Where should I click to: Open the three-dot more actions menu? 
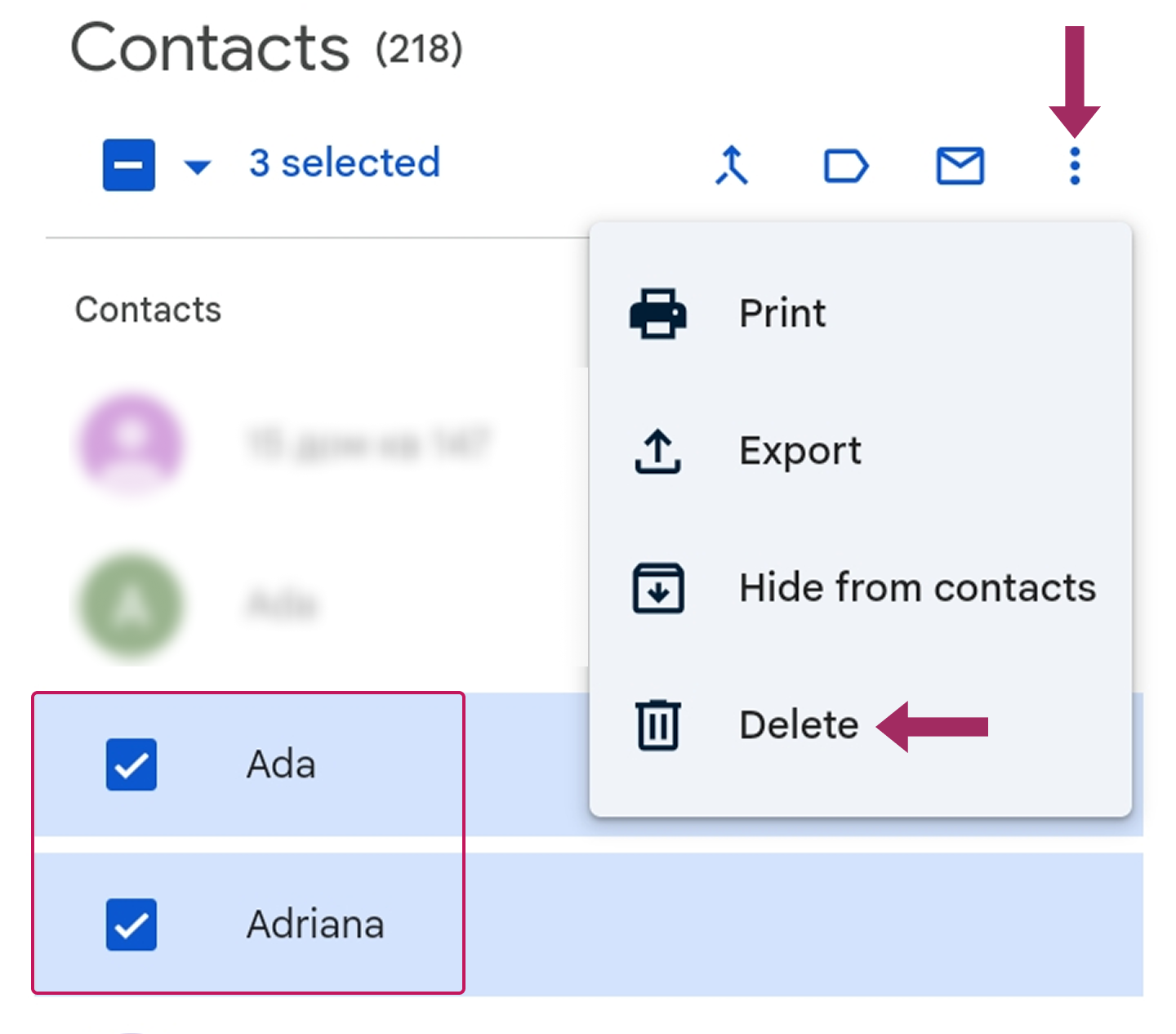click(x=1075, y=166)
